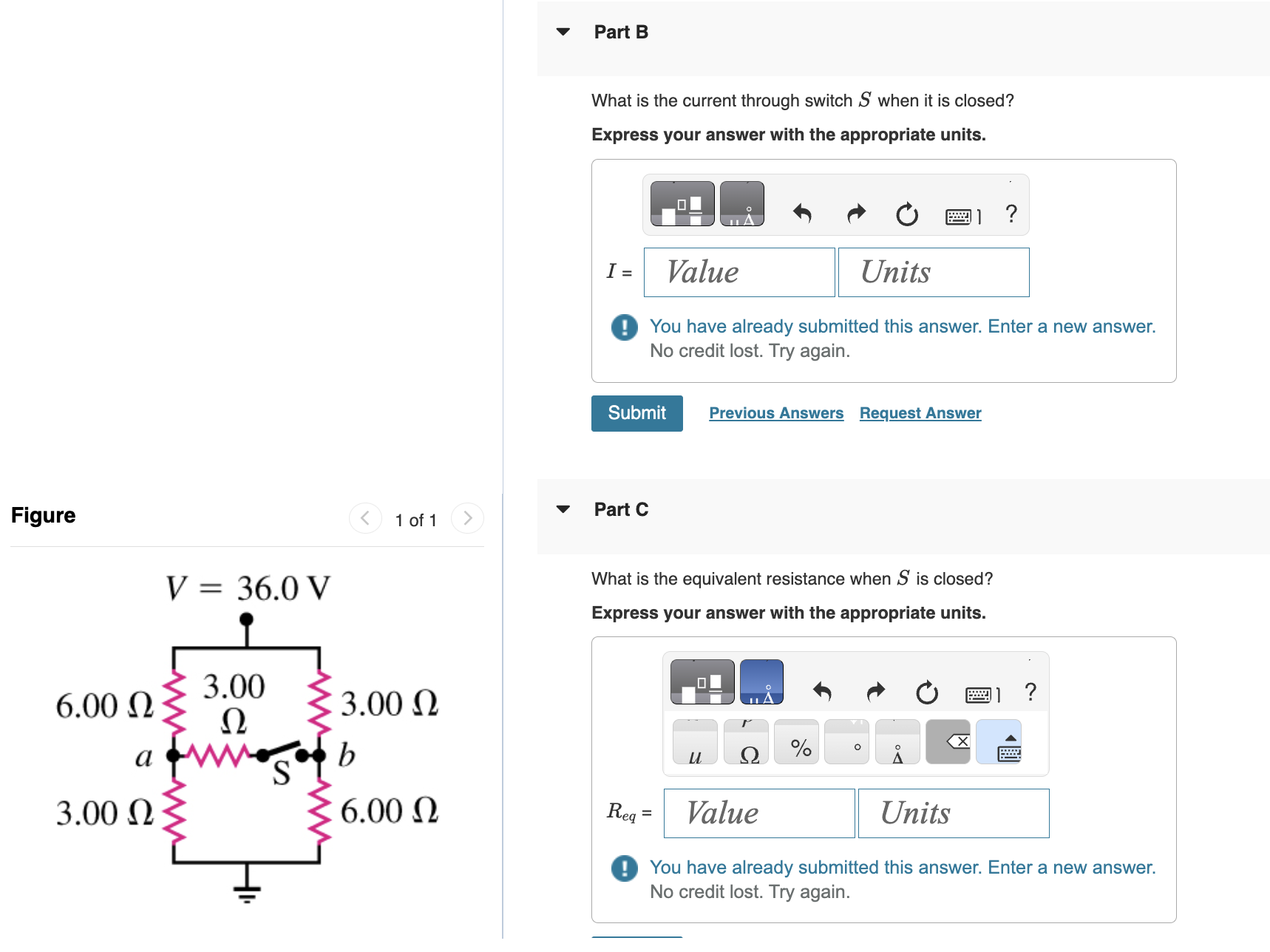Collapse the Part C section

pyautogui.click(x=563, y=509)
